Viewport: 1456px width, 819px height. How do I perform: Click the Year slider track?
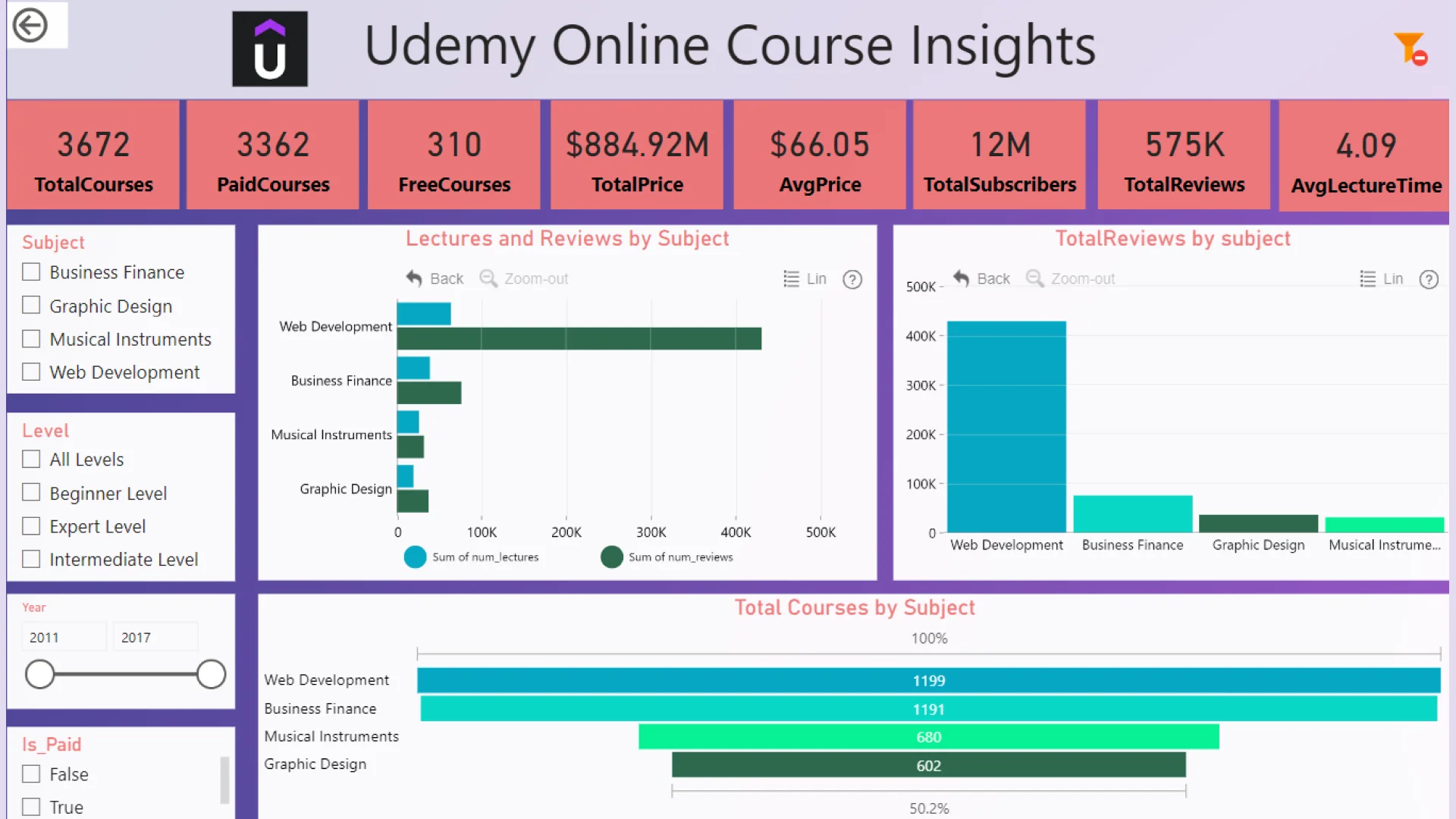125,674
